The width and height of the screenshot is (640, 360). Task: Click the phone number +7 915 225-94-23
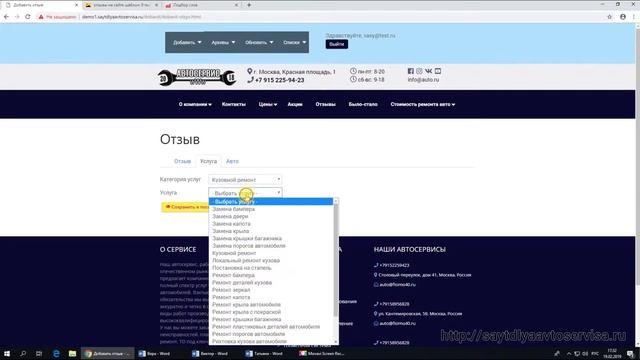[x=280, y=80]
